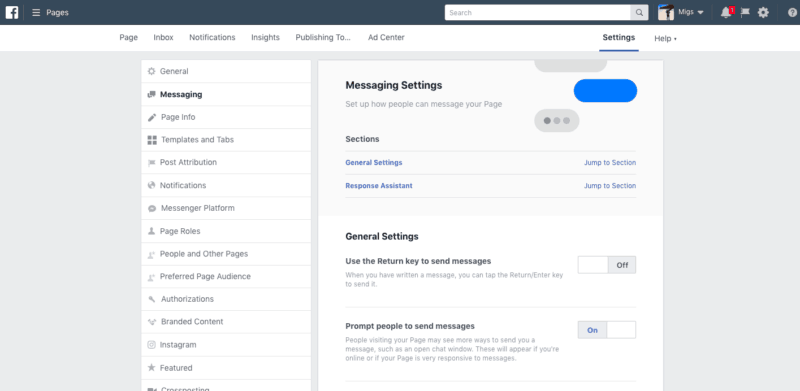Screen dimensions: 800x391
Task: Select Templates and Tabs sidebar item
Action: [226, 140]
